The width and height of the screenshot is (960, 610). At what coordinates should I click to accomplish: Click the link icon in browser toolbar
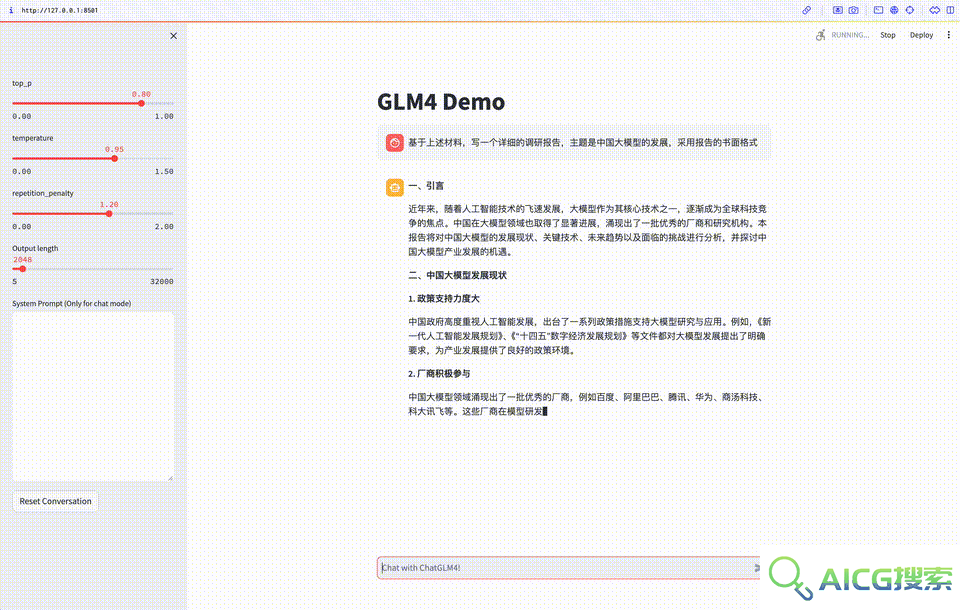(807, 10)
